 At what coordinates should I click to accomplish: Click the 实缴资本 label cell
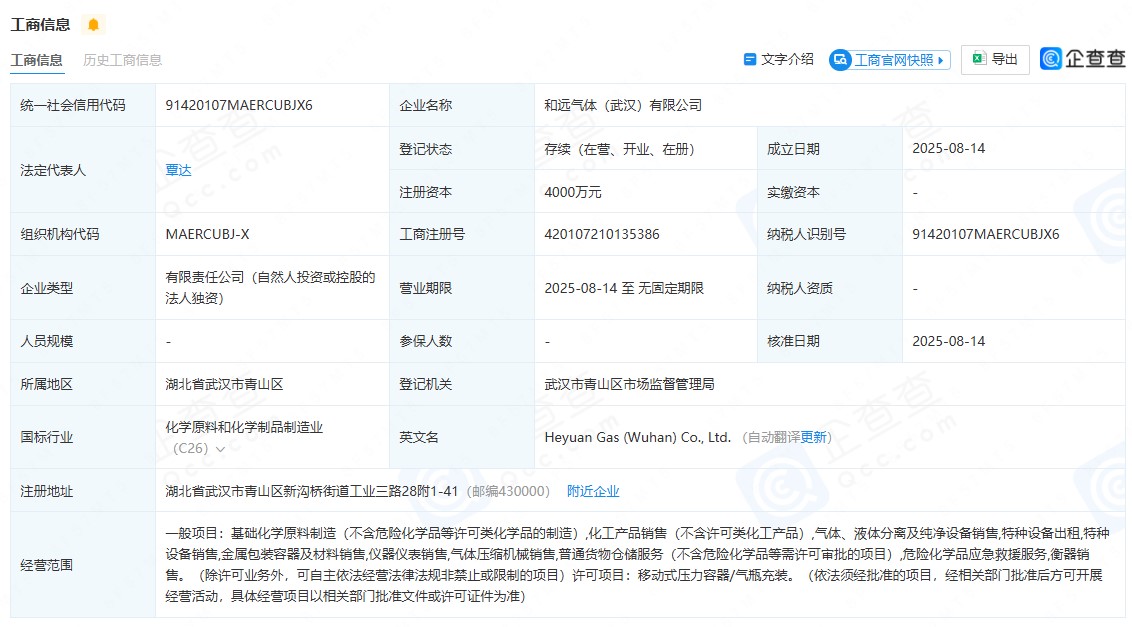[x=830, y=192]
